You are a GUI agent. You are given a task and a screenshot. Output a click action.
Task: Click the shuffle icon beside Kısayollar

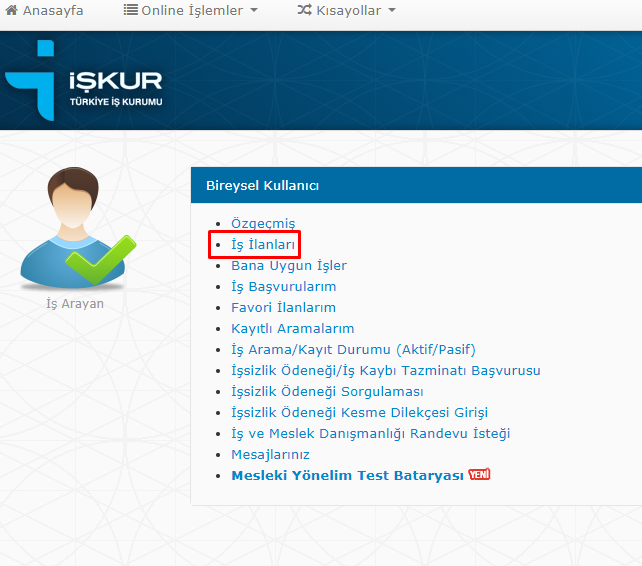tap(304, 11)
